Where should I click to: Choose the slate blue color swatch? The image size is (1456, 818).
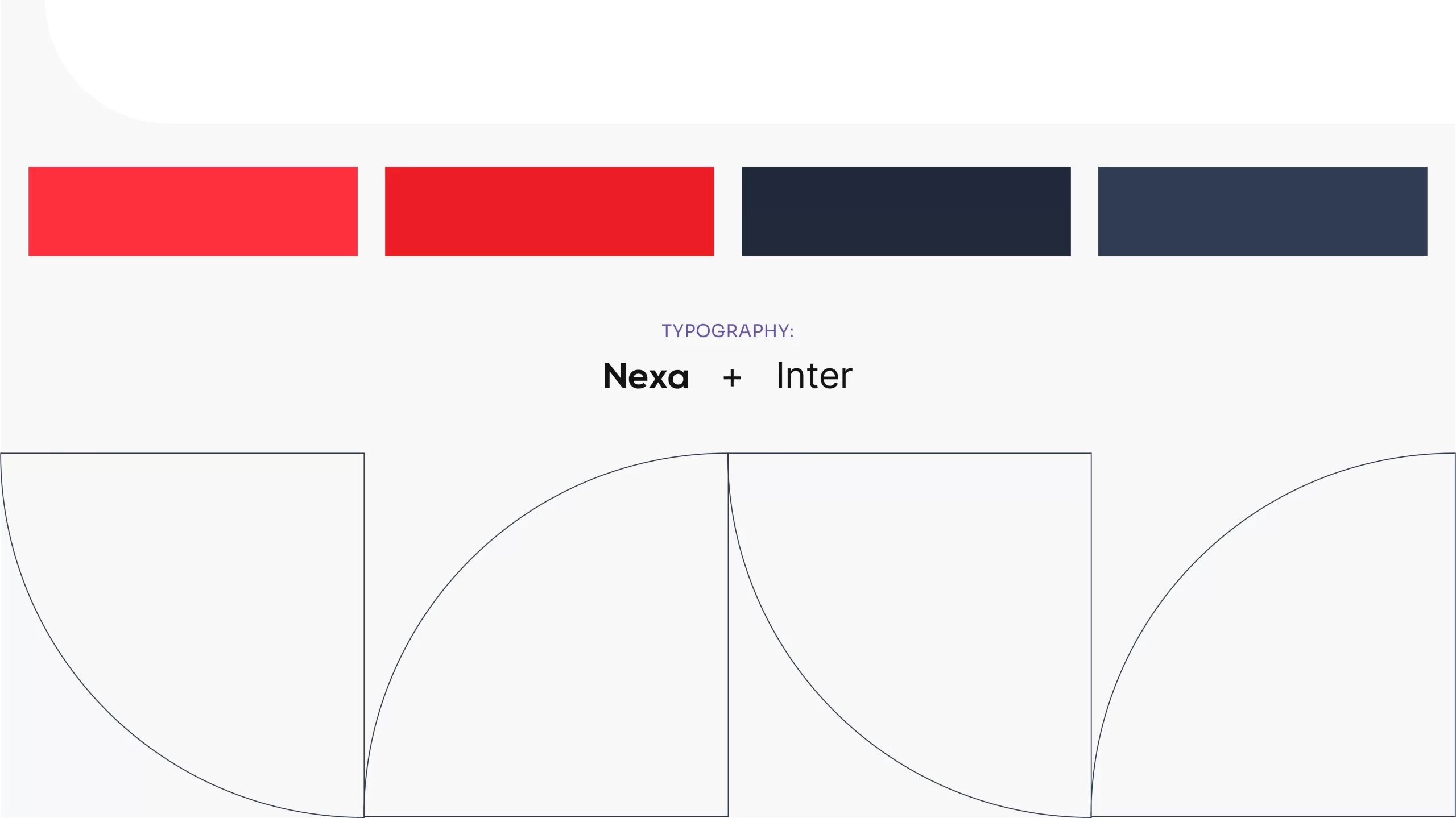(1262, 211)
